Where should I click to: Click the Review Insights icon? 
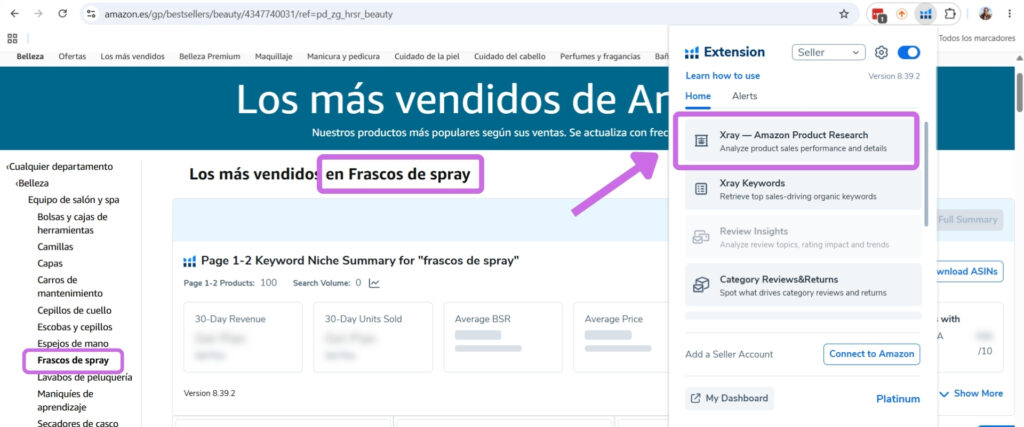point(701,237)
